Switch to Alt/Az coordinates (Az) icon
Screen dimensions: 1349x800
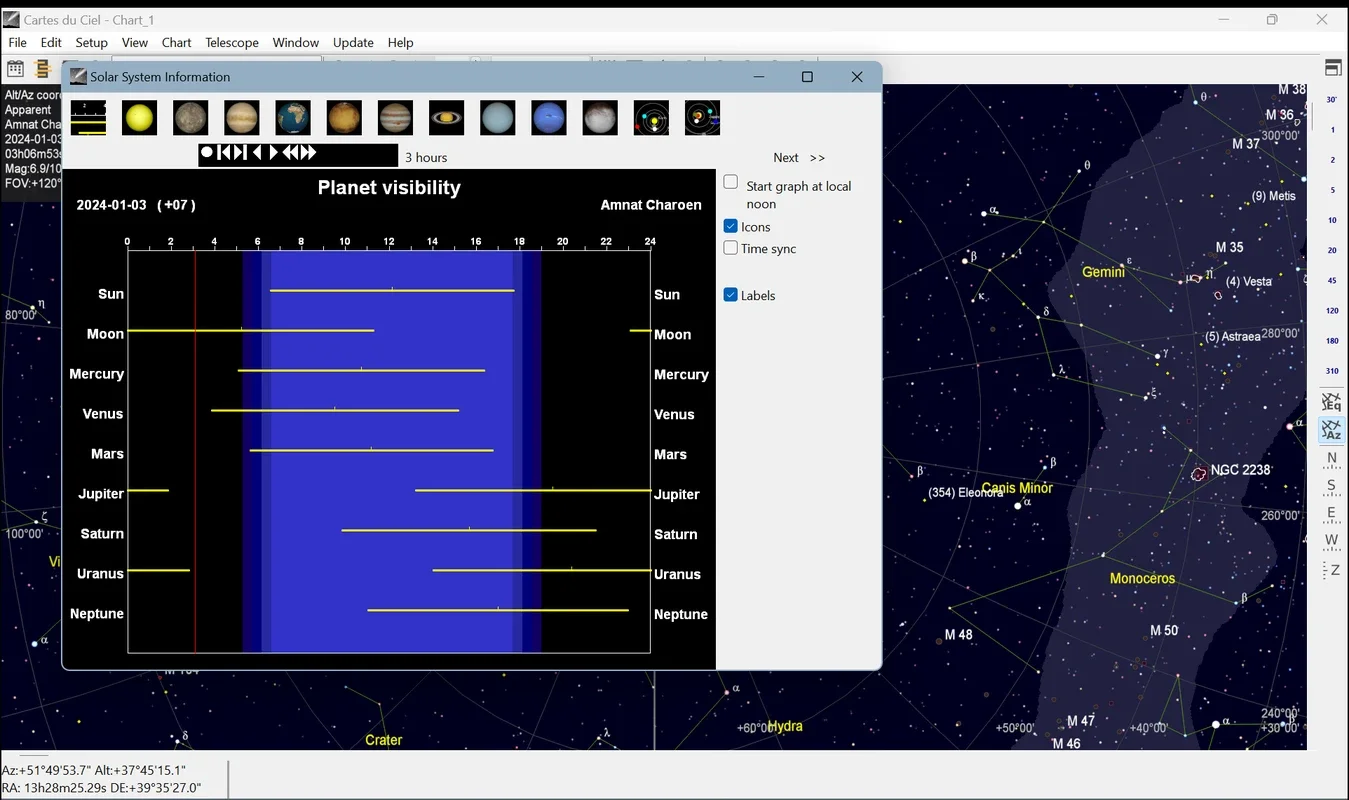pyautogui.click(x=1332, y=430)
